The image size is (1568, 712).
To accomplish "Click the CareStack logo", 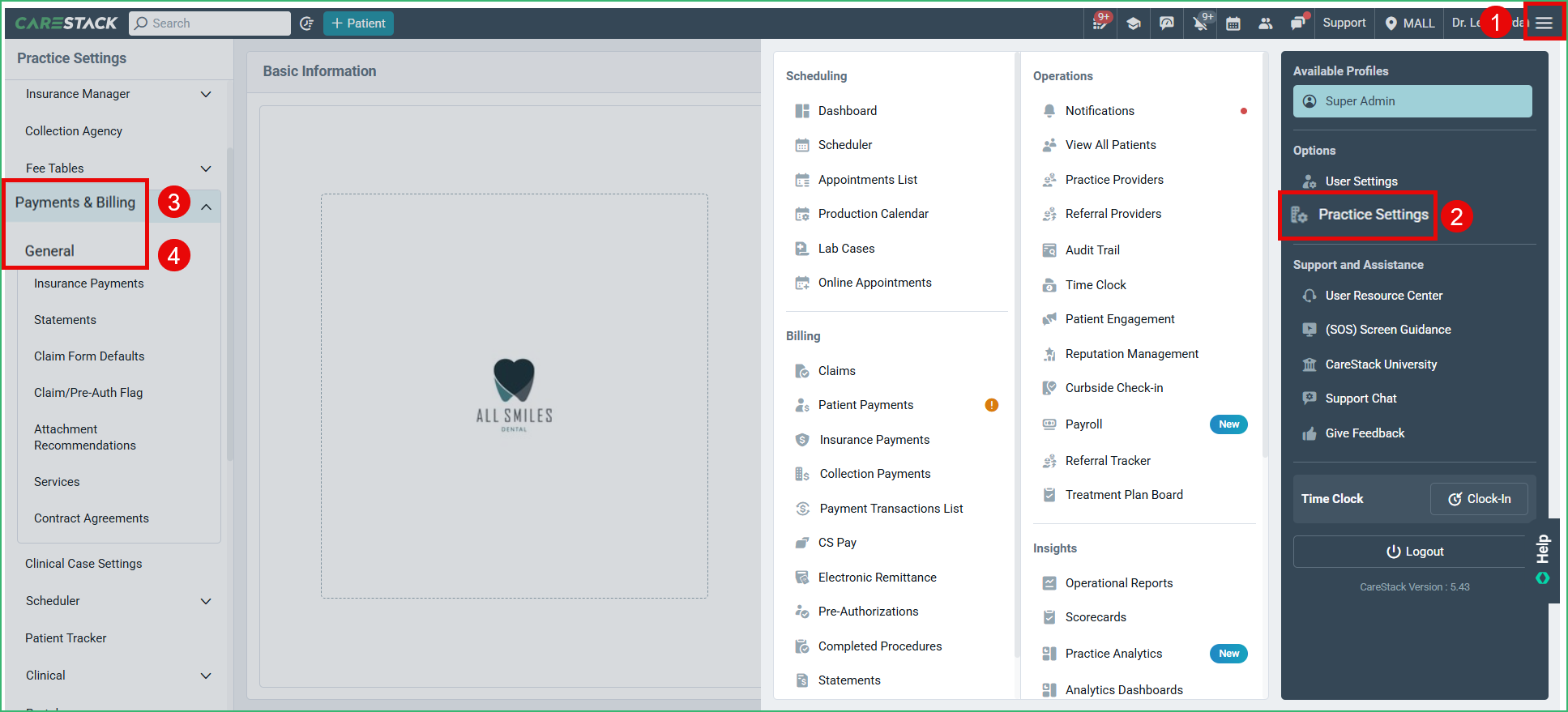I will pos(66,23).
